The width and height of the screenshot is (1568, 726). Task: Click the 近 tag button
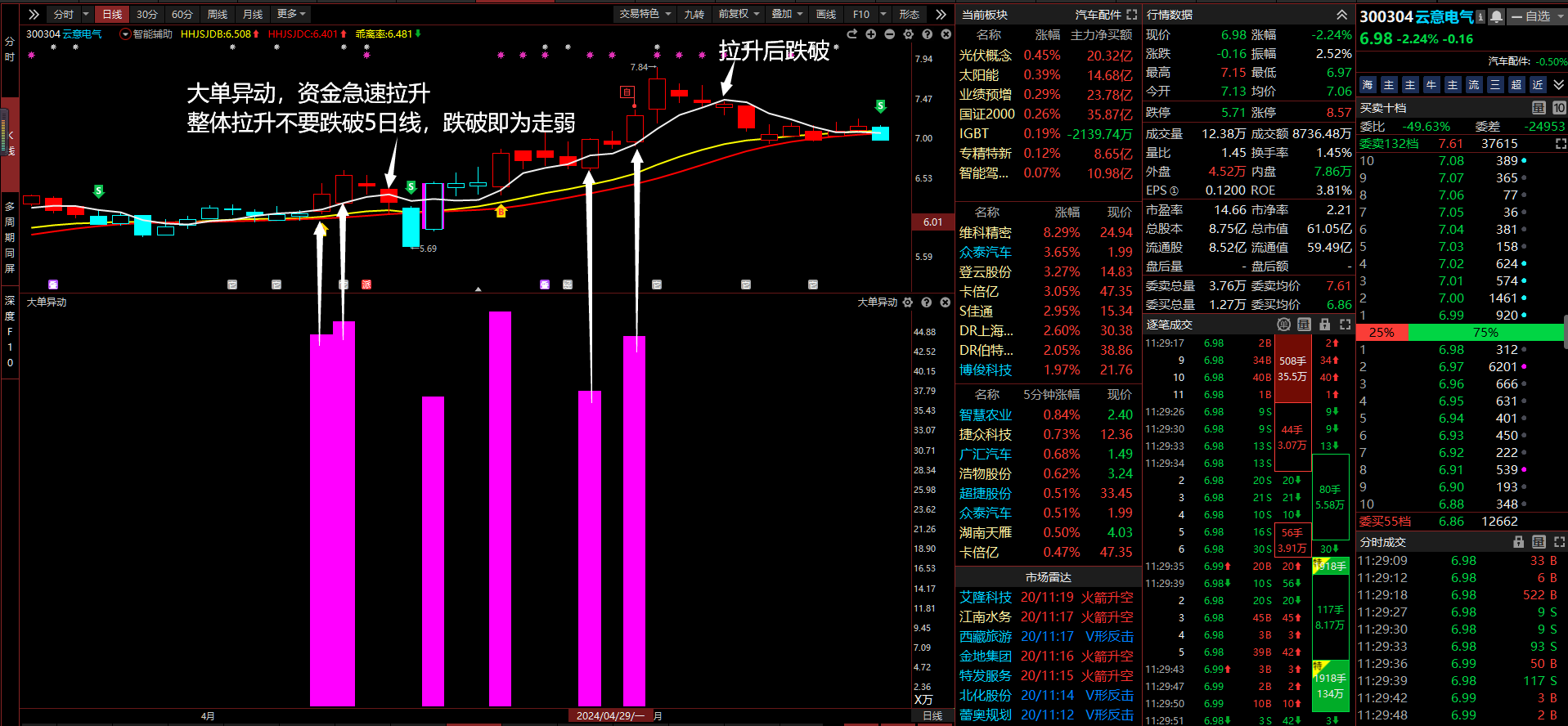1538,85
